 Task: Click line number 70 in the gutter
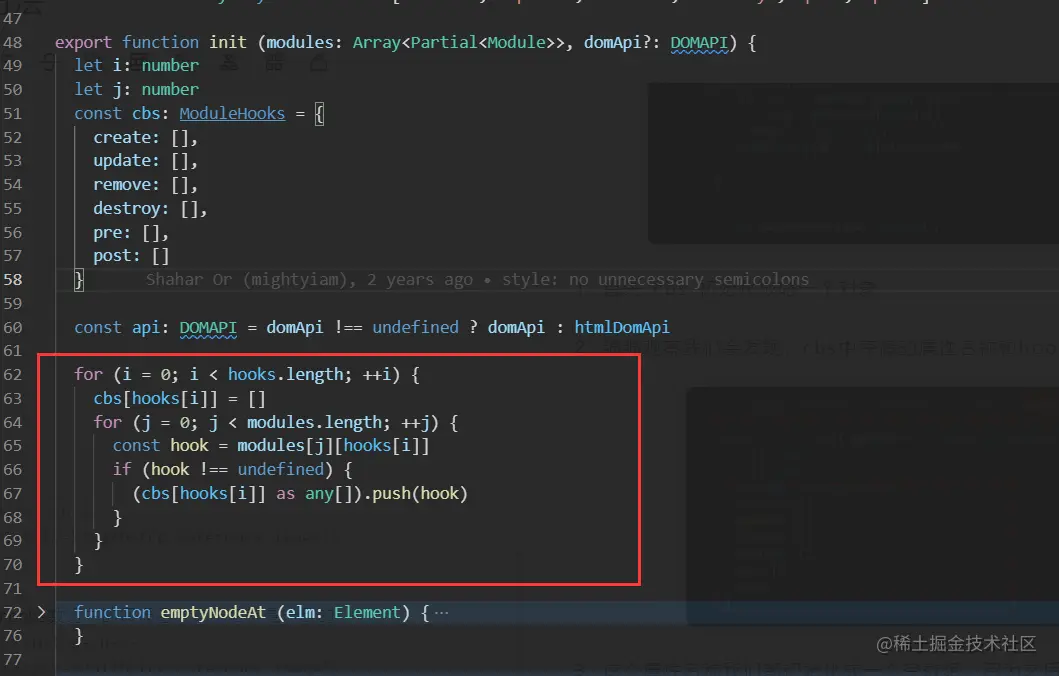tap(13, 565)
